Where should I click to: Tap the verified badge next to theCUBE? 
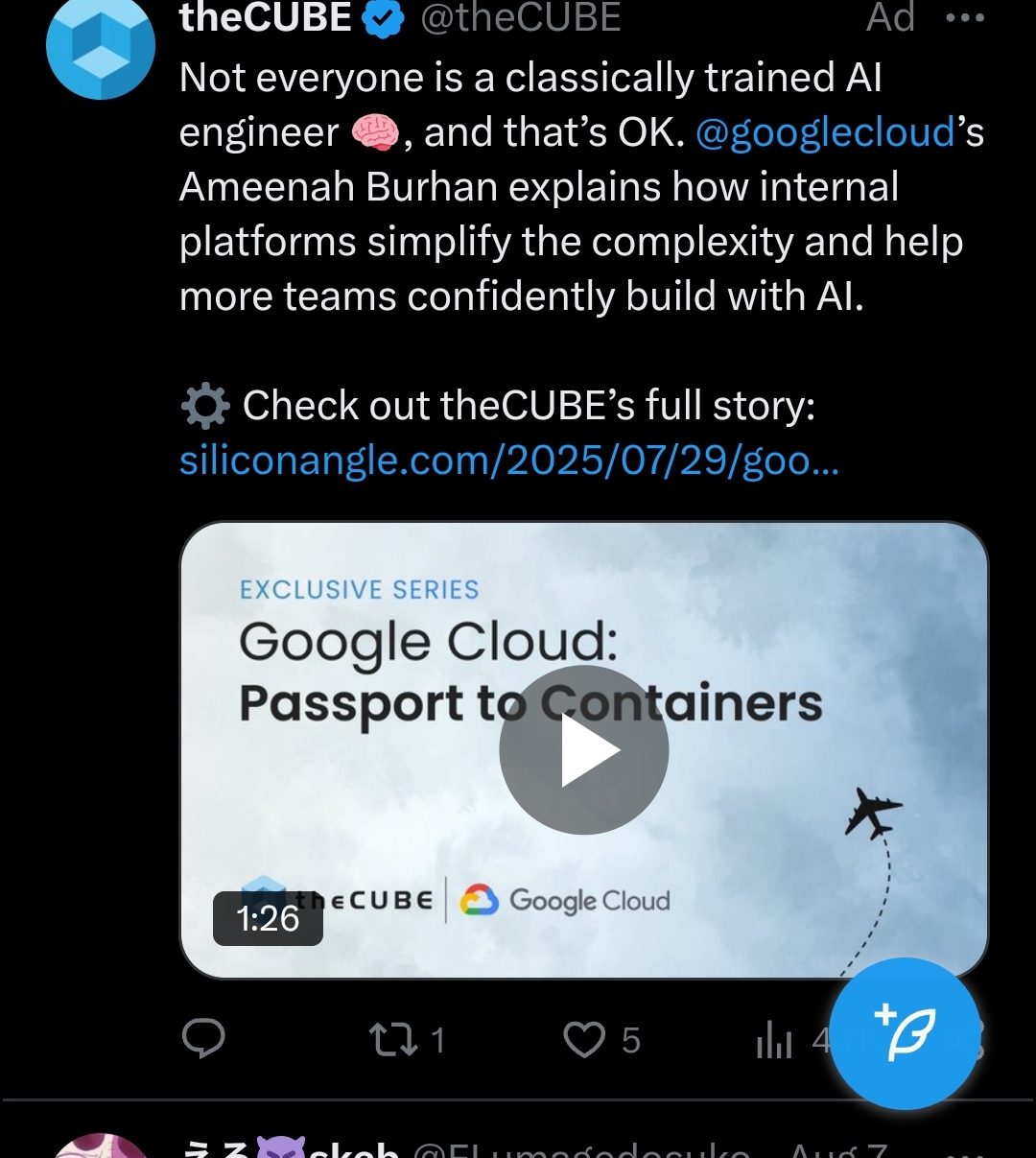[384, 18]
